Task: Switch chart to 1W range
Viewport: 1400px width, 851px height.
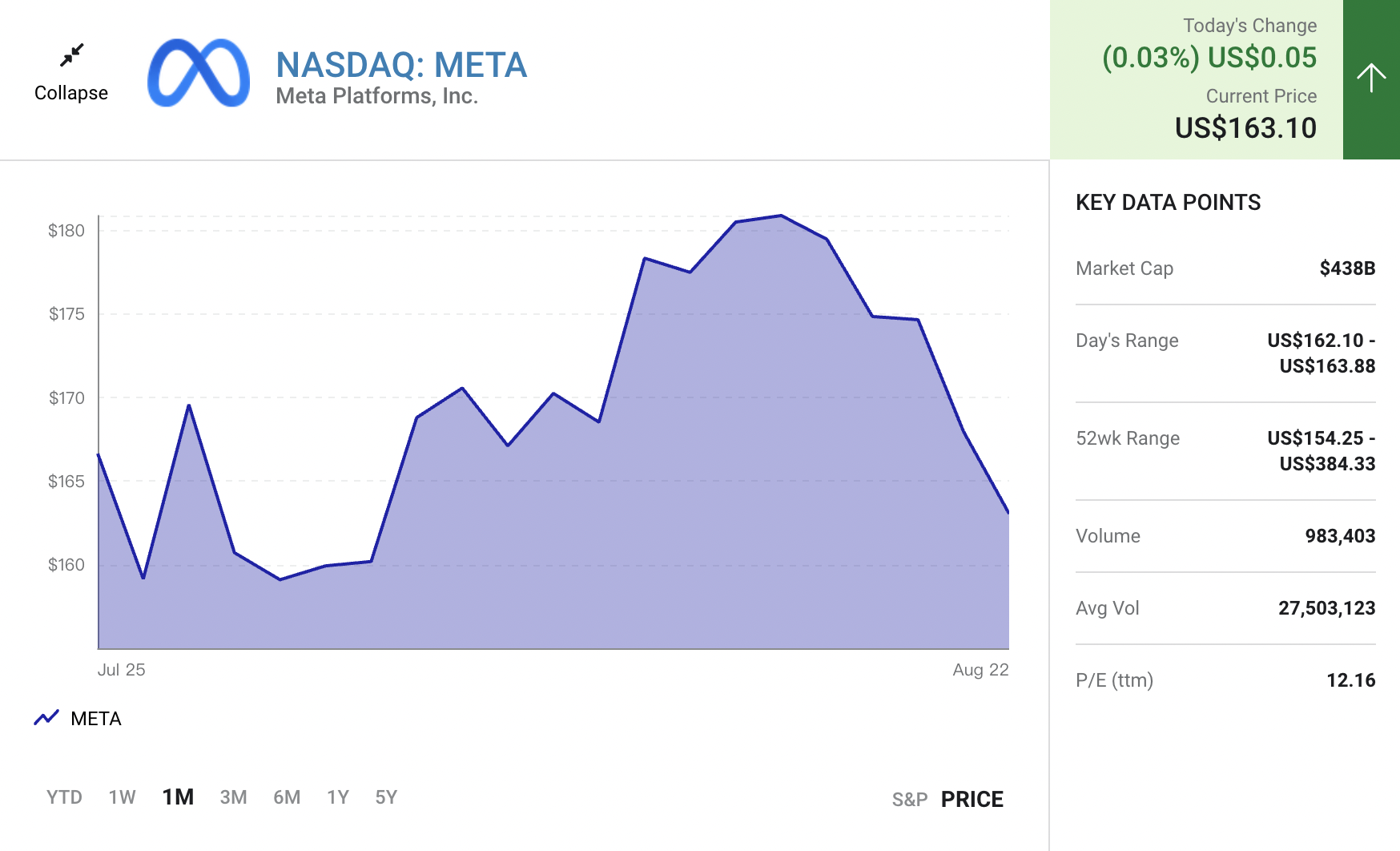Action: [122, 797]
